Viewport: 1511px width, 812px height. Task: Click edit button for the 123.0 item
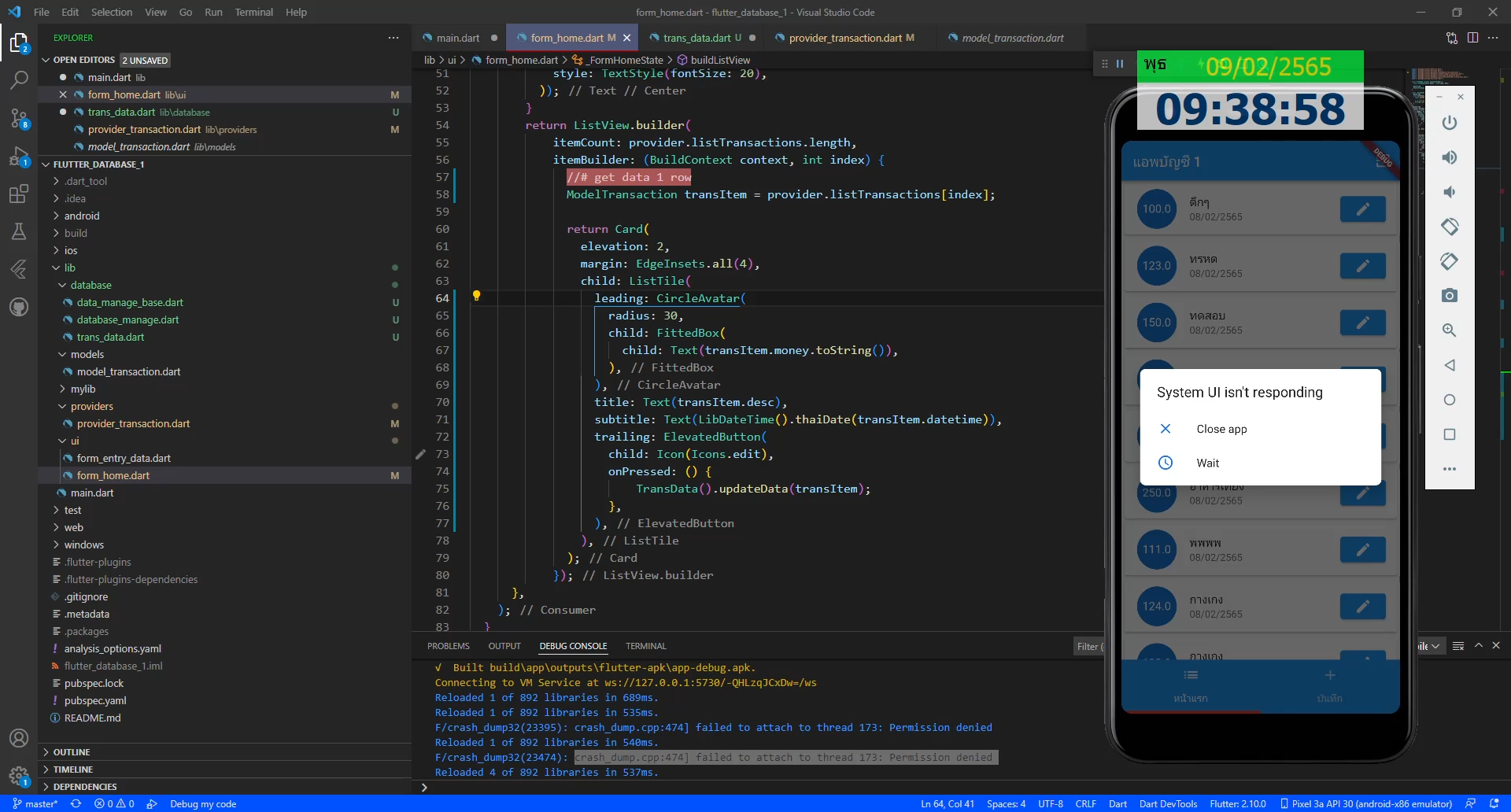coord(1362,266)
